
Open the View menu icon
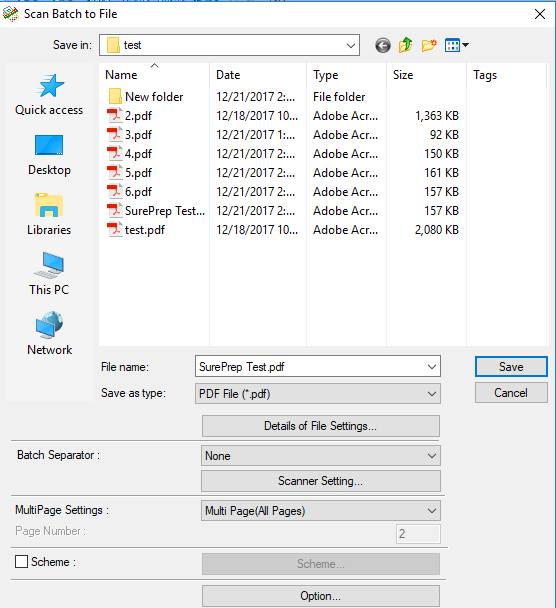(457, 45)
